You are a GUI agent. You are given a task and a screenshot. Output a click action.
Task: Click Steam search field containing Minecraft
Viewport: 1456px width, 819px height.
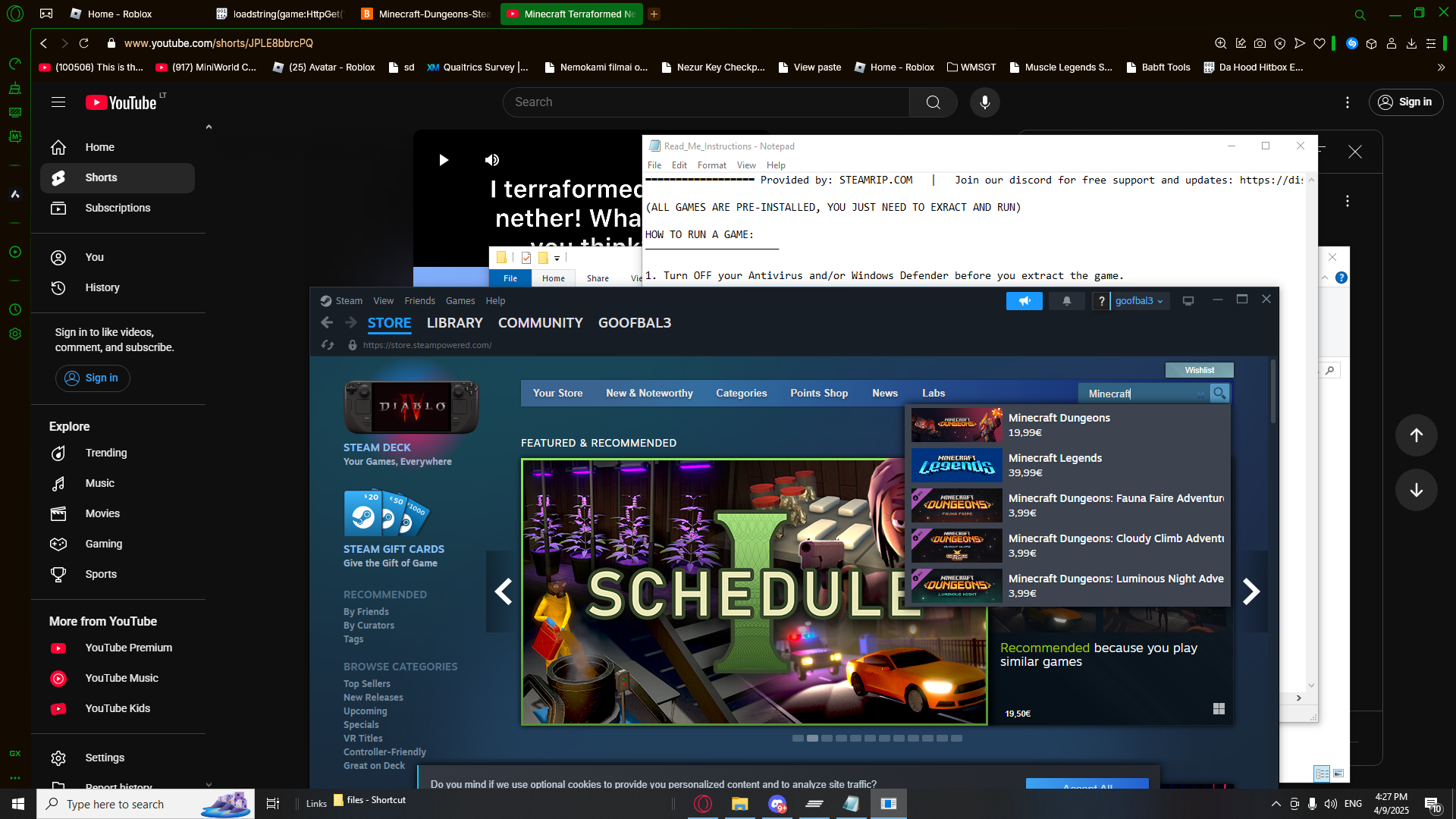click(x=1144, y=394)
